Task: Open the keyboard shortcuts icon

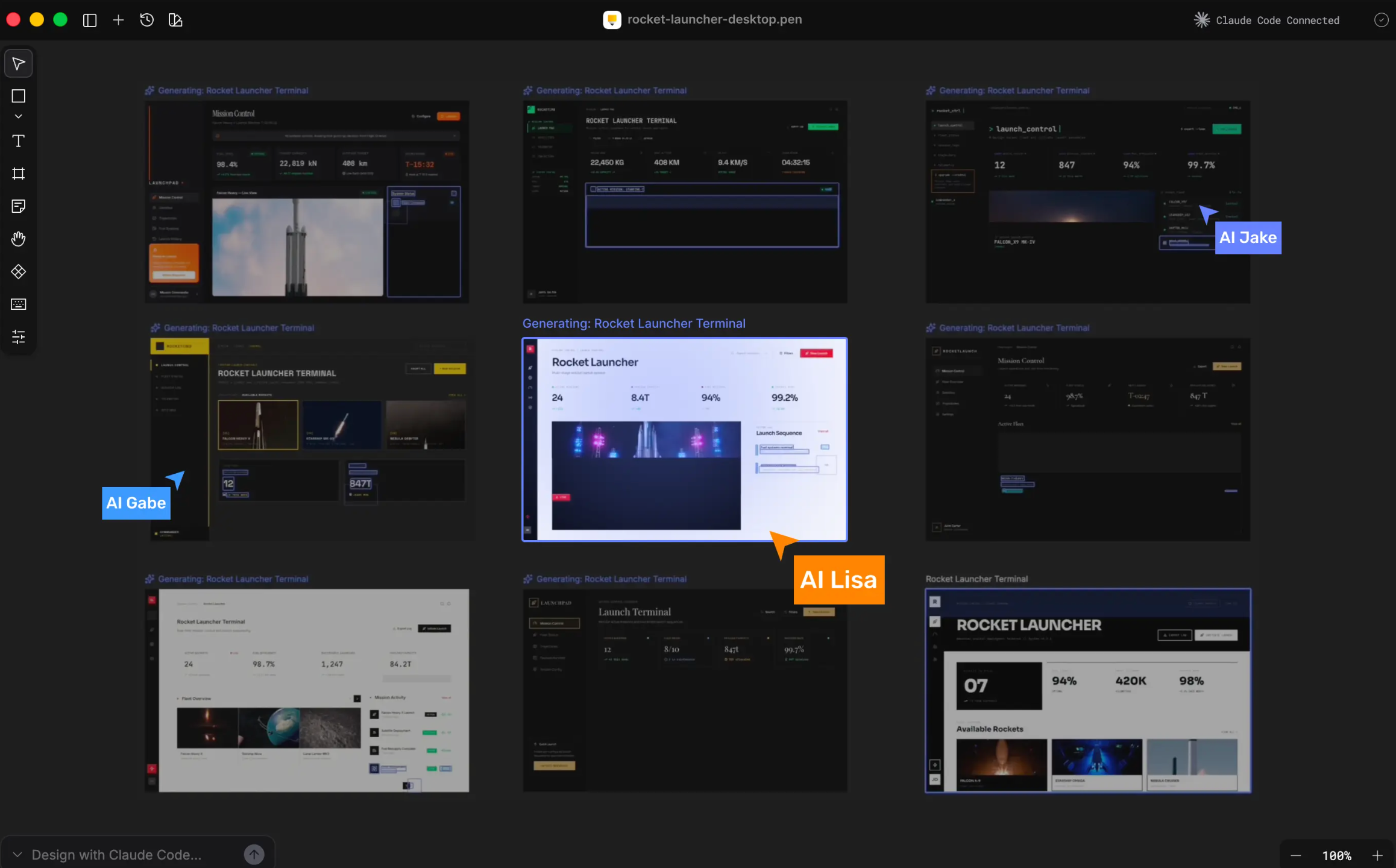Action: point(19,304)
